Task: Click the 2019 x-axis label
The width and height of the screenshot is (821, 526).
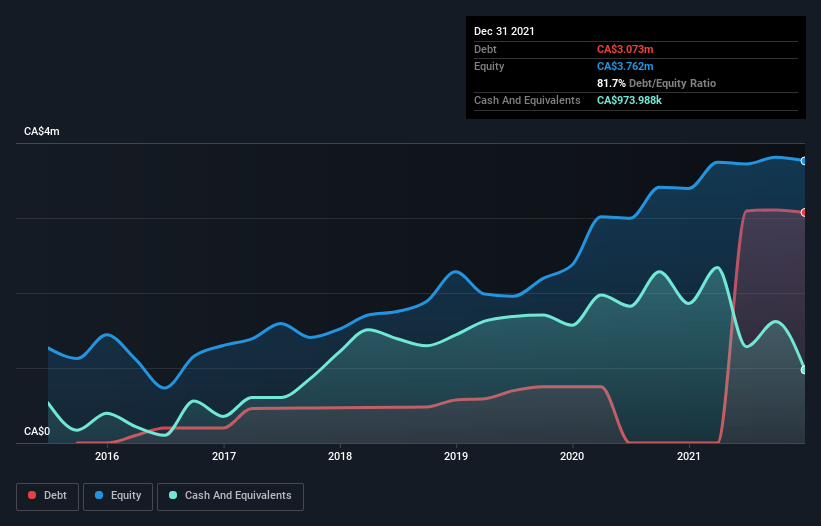Action: pos(456,456)
